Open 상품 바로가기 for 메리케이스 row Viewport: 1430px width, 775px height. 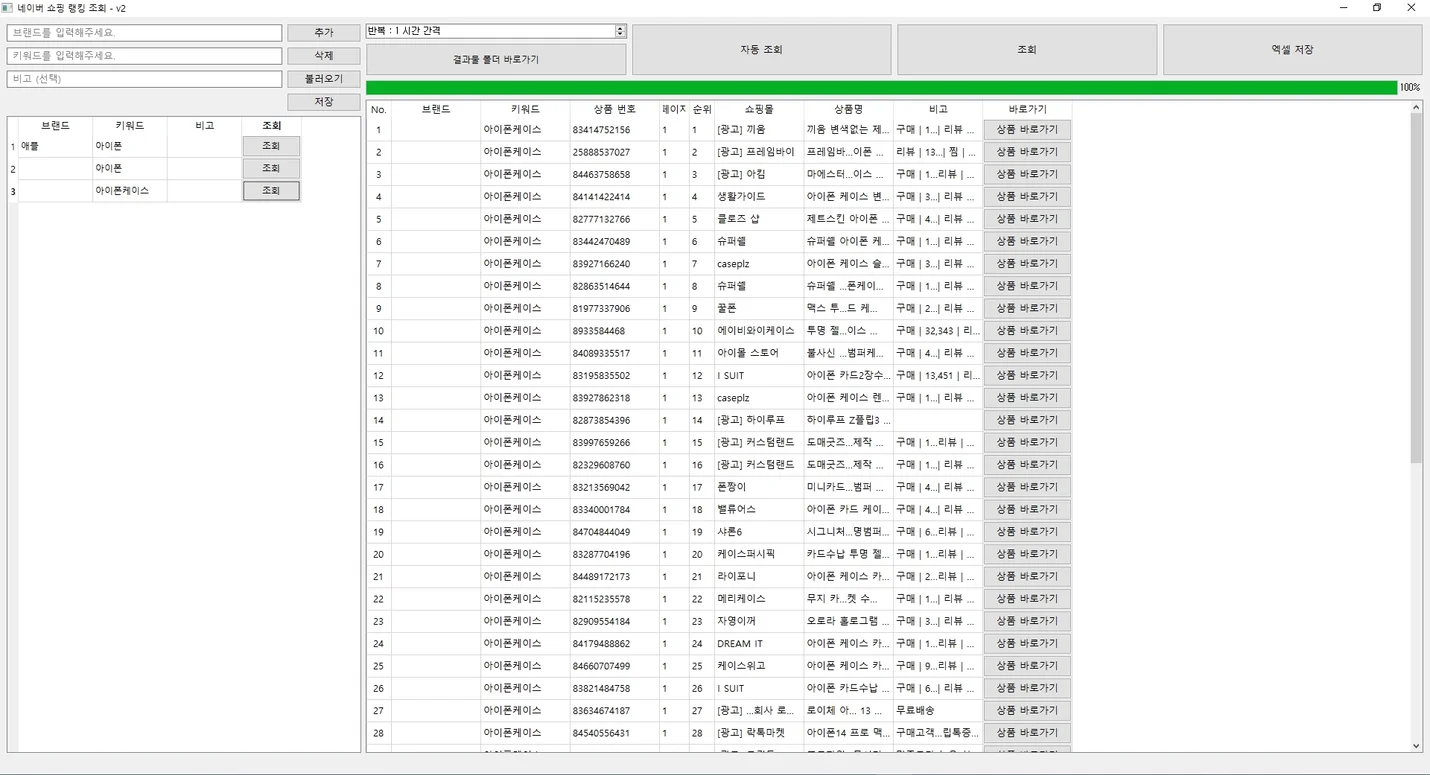tap(1027, 599)
